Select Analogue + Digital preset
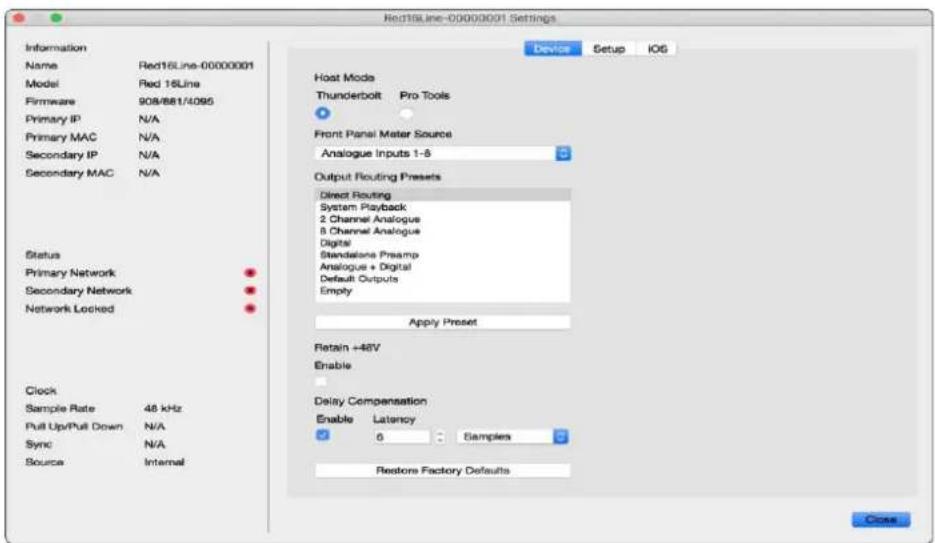The image size is (935, 543). [442, 267]
